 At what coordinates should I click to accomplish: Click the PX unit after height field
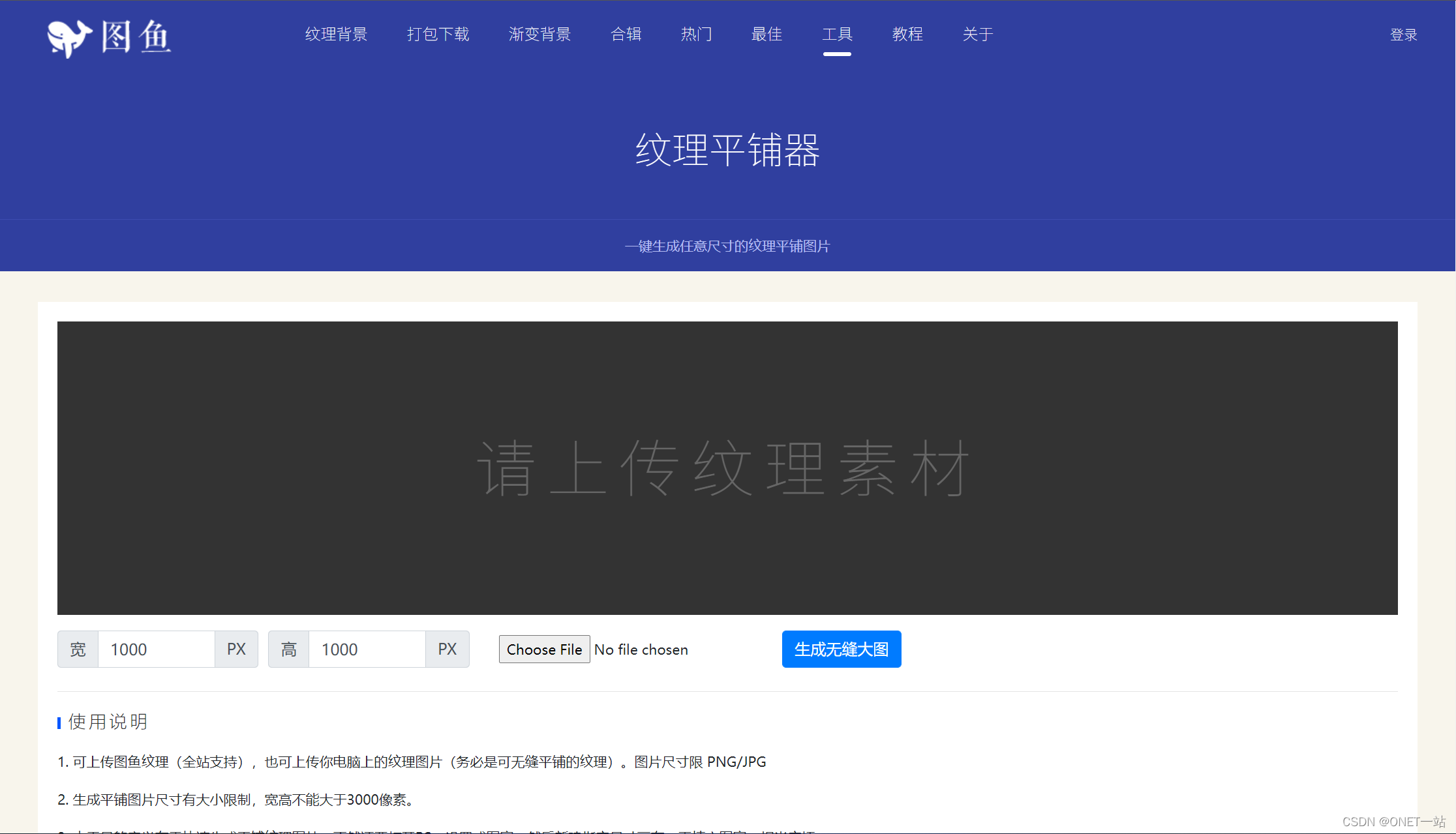[447, 649]
